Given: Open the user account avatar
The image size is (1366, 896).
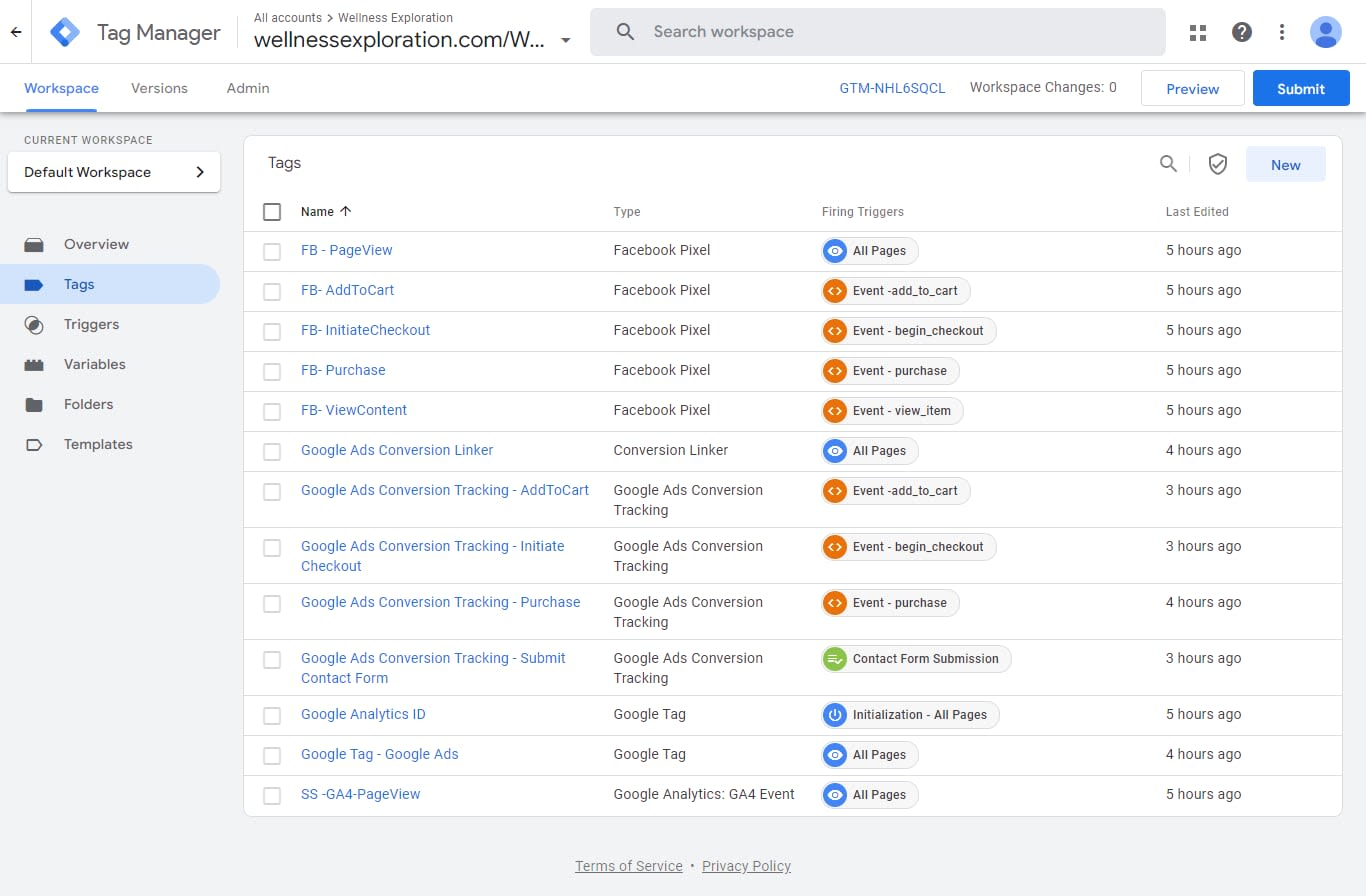Looking at the screenshot, I should (1326, 32).
